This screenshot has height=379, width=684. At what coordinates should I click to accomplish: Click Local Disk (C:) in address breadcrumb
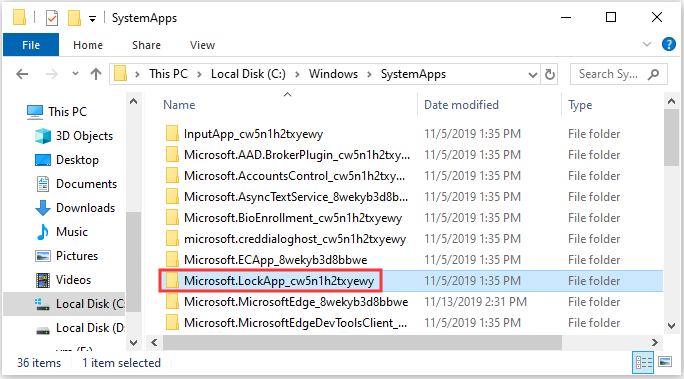click(x=248, y=74)
